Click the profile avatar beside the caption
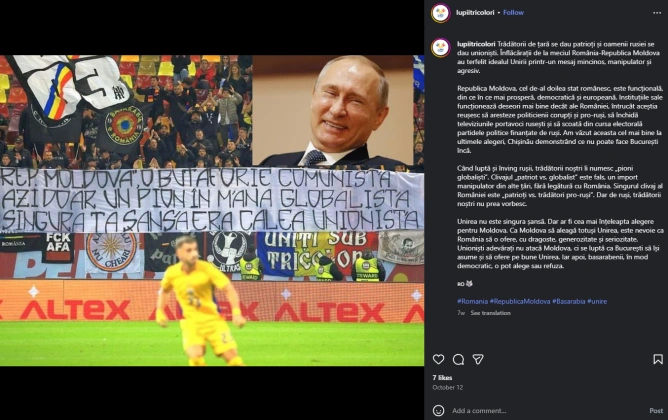This screenshot has width=668, height=420. pos(441,48)
